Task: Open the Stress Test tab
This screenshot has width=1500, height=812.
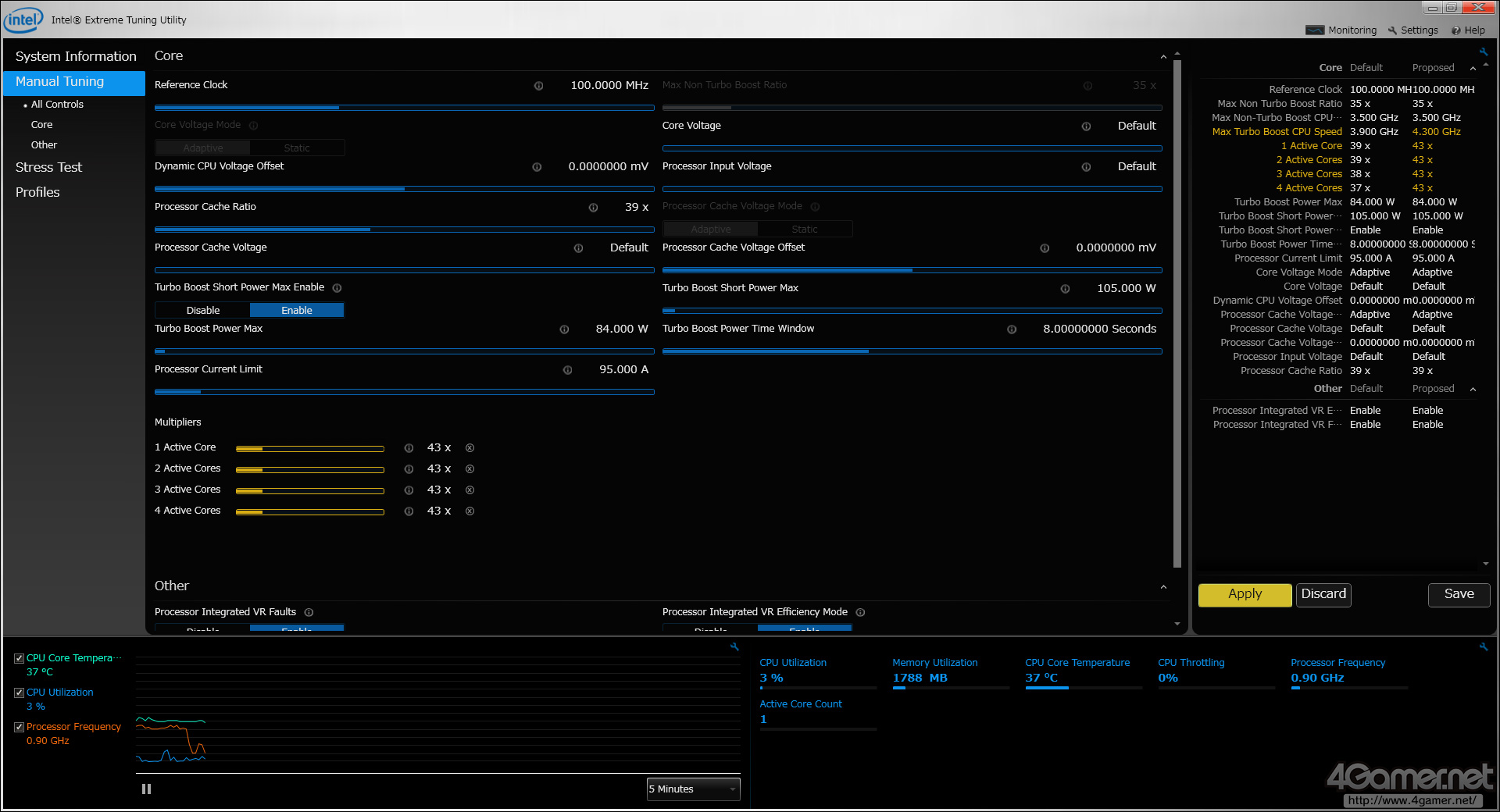Action: click(48, 167)
